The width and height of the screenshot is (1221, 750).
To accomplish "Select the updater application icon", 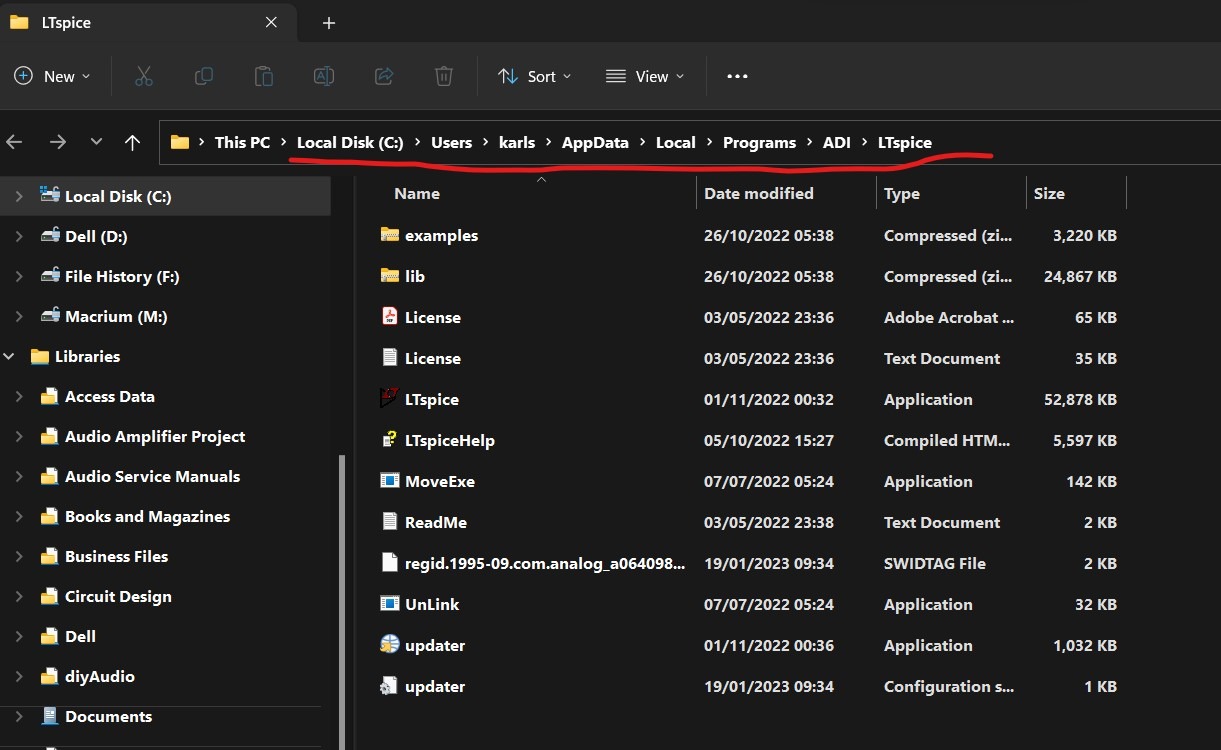I will click(390, 645).
